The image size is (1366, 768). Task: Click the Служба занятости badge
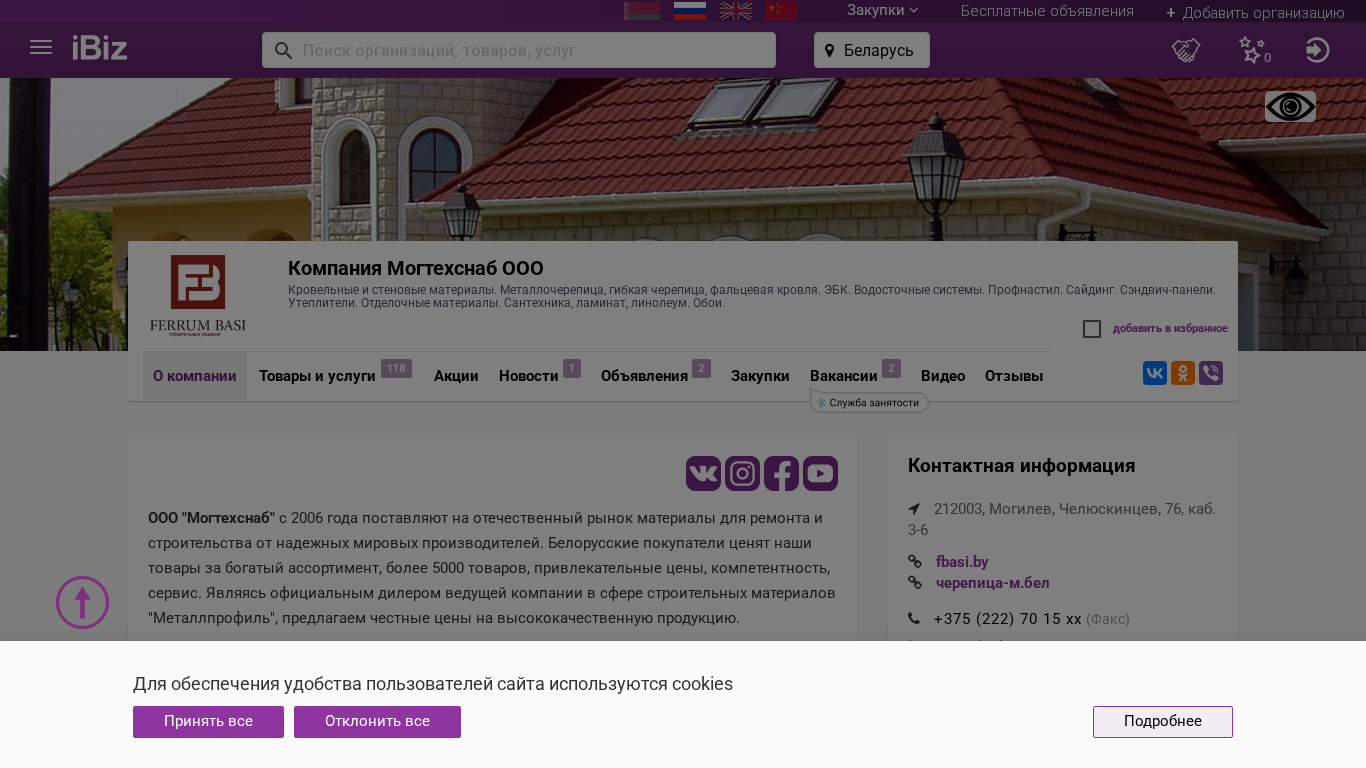(x=869, y=402)
